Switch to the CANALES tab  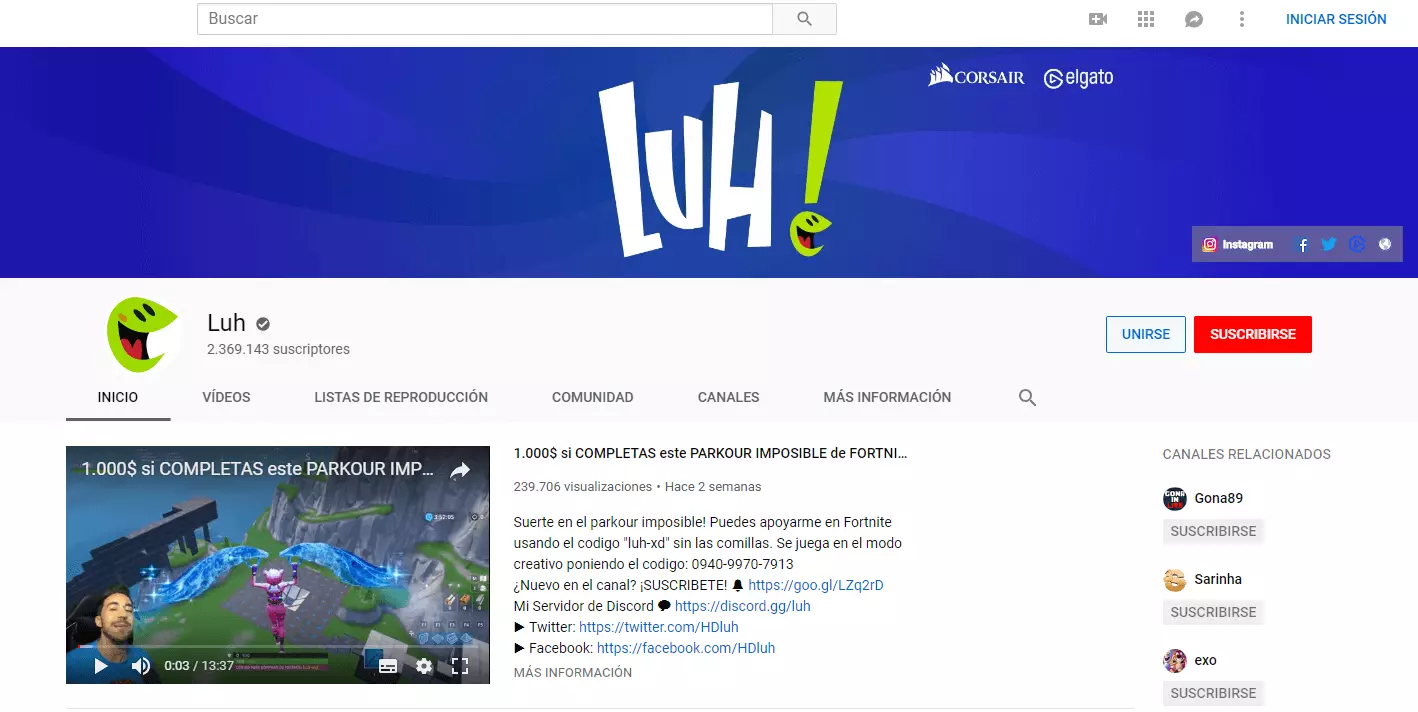click(729, 397)
